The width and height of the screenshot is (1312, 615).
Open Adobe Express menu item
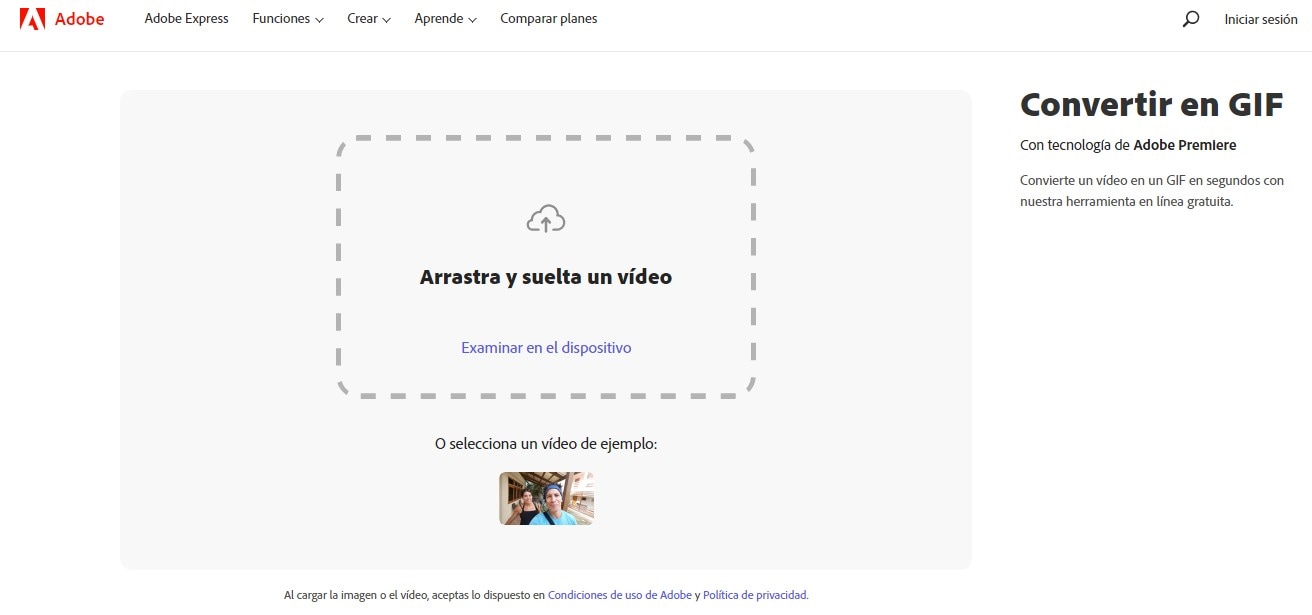tap(186, 19)
